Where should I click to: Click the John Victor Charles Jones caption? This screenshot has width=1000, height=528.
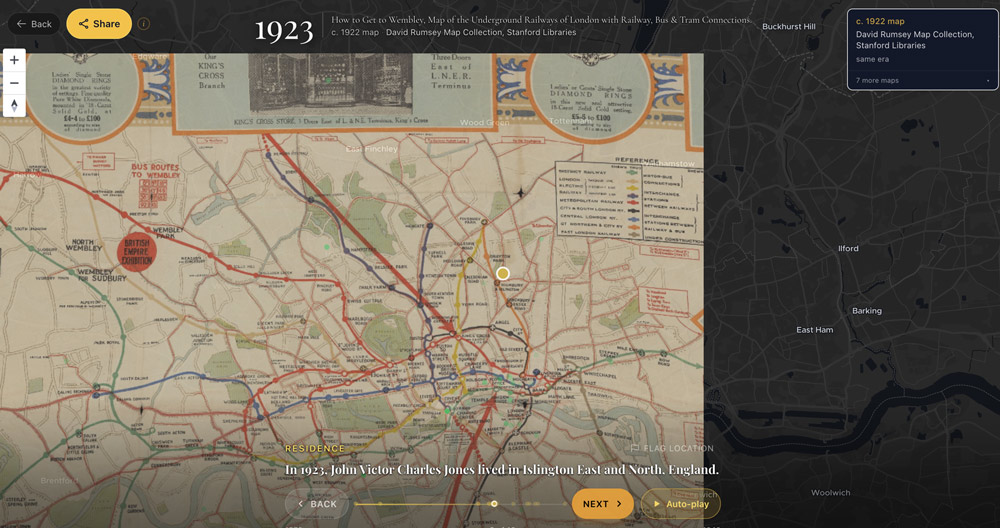click(502, 470)
